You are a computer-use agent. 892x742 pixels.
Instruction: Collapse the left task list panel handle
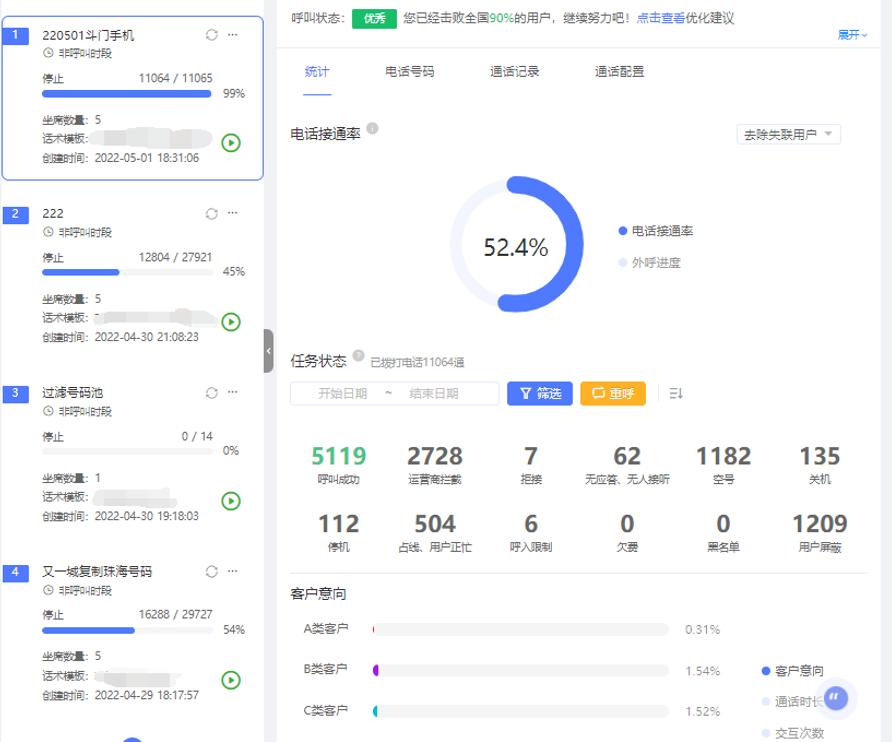click(268, 351)
